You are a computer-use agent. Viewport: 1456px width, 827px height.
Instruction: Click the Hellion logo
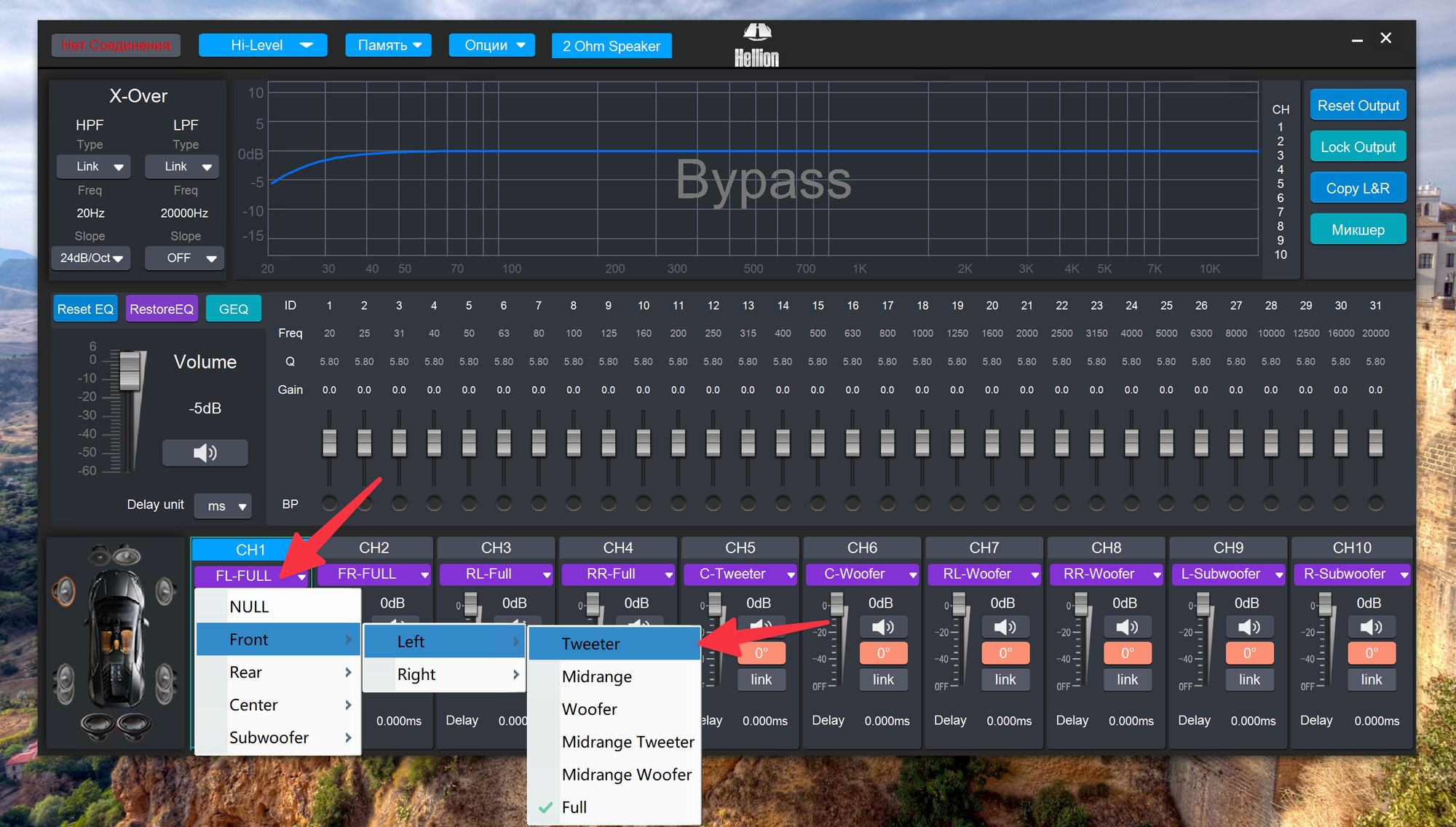(756, 45)
